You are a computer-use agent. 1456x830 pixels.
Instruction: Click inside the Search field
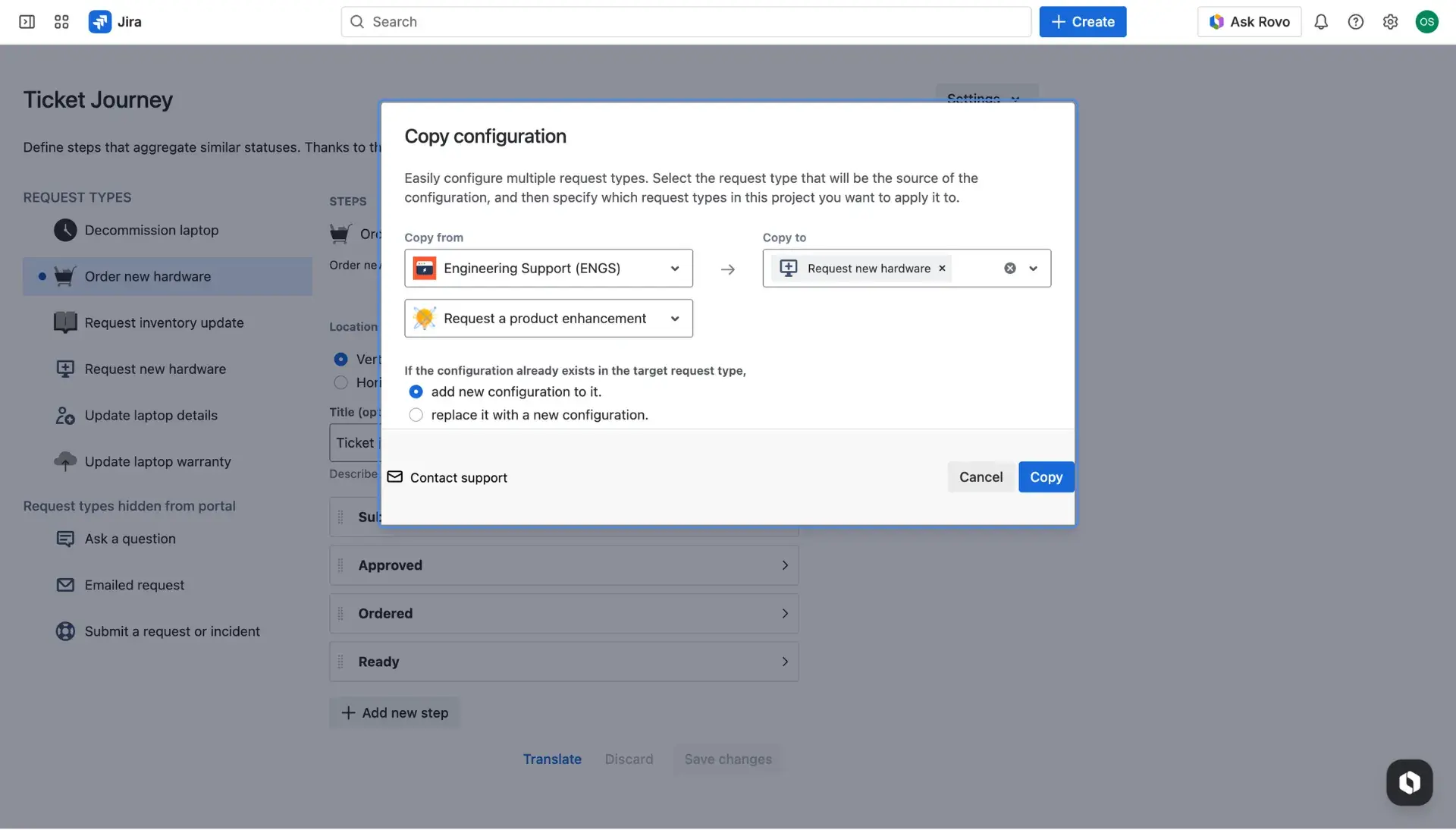coord(682,21)
